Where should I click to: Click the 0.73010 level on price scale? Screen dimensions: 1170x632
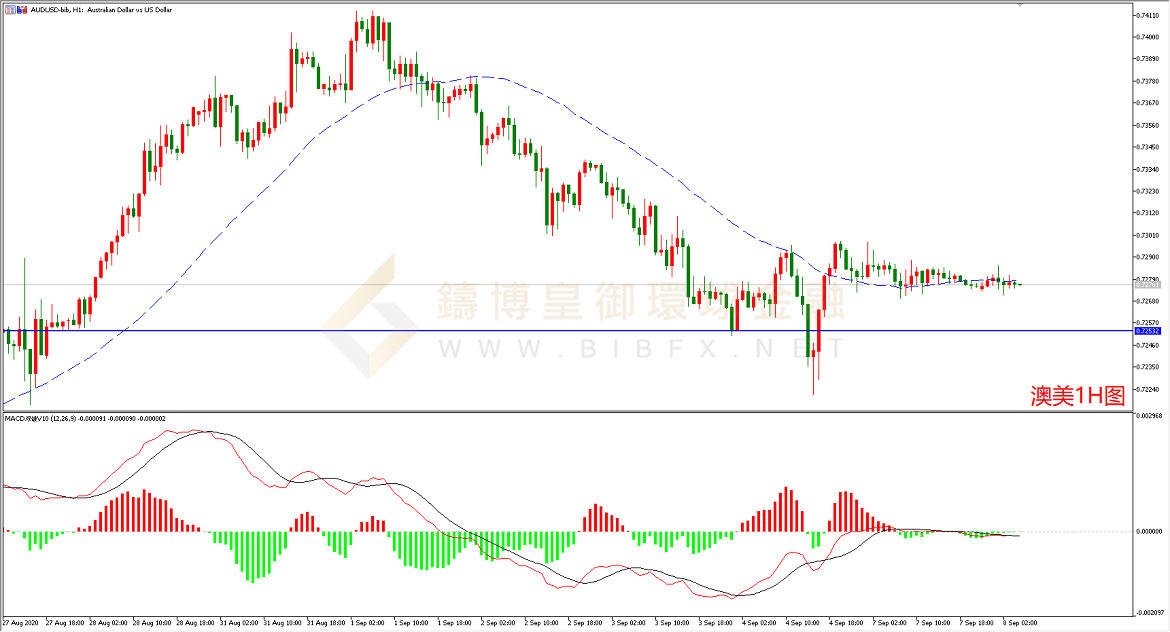click(1147, 235)
